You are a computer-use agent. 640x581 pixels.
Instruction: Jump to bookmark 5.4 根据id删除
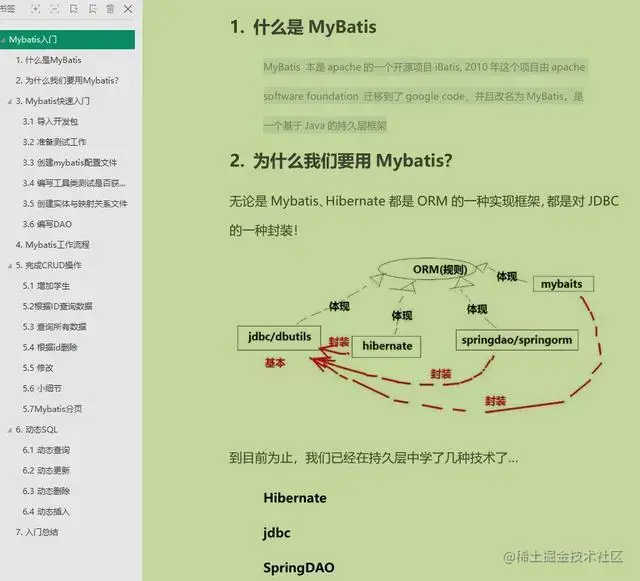(x=50, y=347)
